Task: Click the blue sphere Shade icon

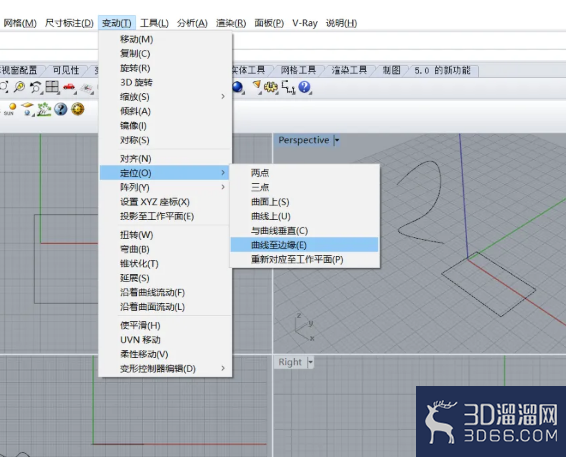Action: tap(238, 87)
